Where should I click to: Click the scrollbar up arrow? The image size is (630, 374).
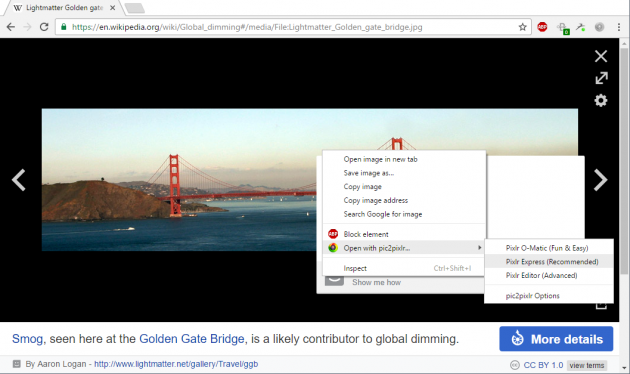click(x=624, y=43)
